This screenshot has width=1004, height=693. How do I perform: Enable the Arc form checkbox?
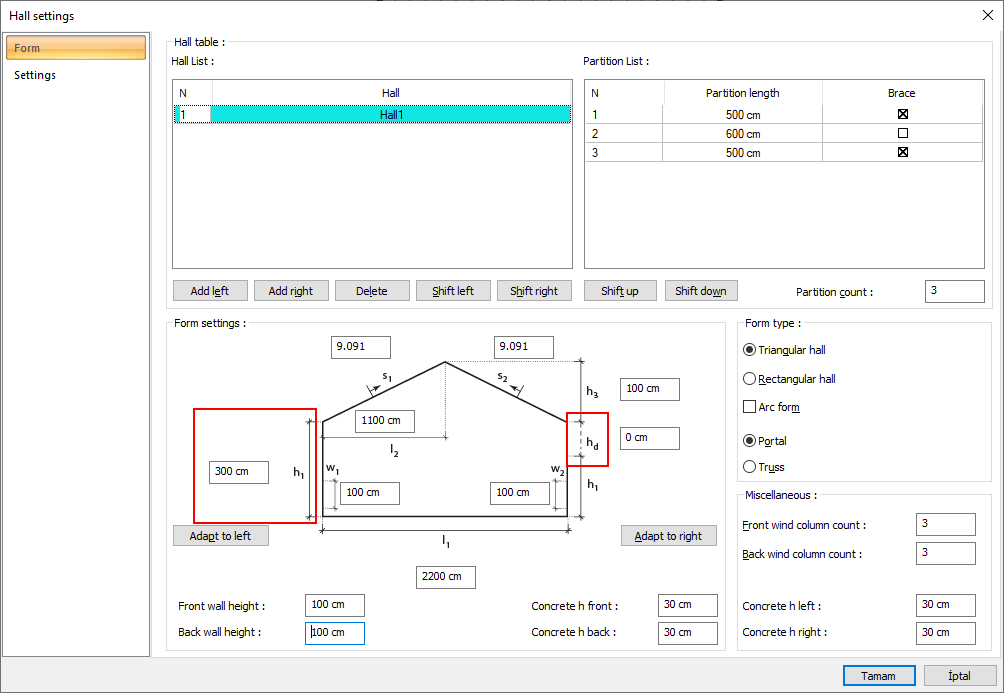coord(750,407)
